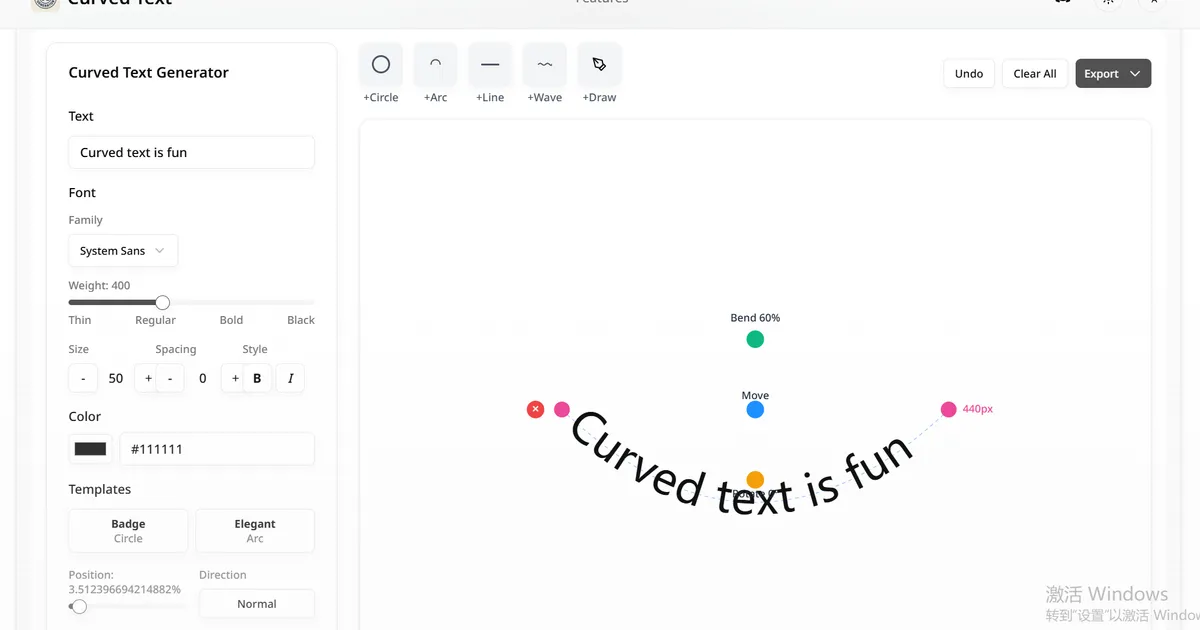
Task: Open the Direction dropdown showing Normal
Action: coord(257,604)
